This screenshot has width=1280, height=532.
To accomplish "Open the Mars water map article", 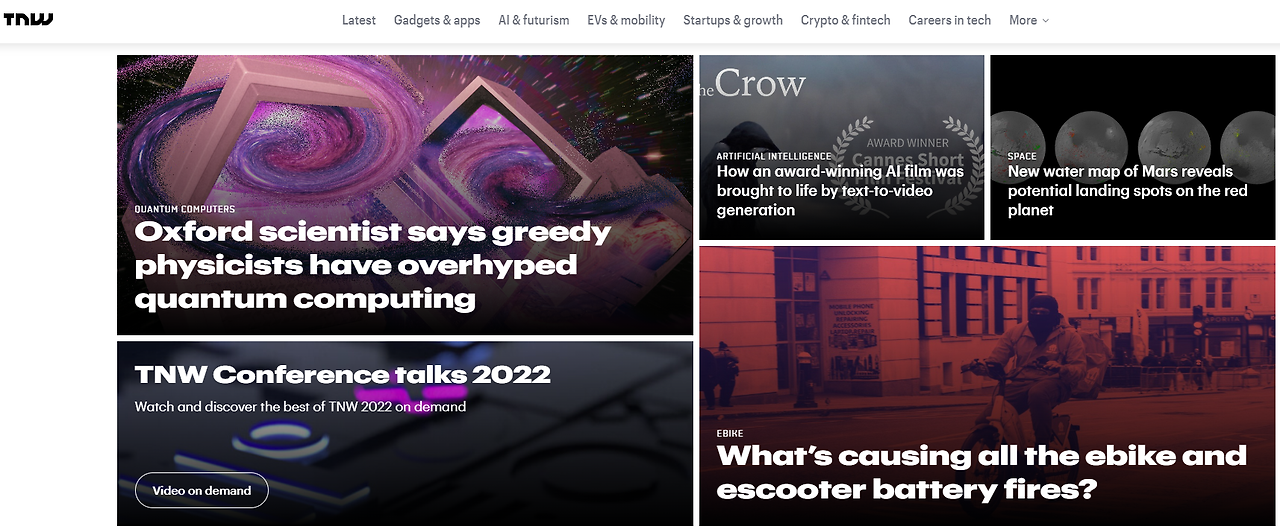I will [x=1128, y=190].
